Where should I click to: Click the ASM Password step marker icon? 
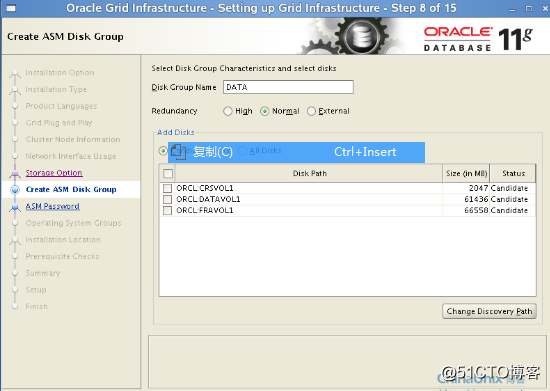(15, 207)
